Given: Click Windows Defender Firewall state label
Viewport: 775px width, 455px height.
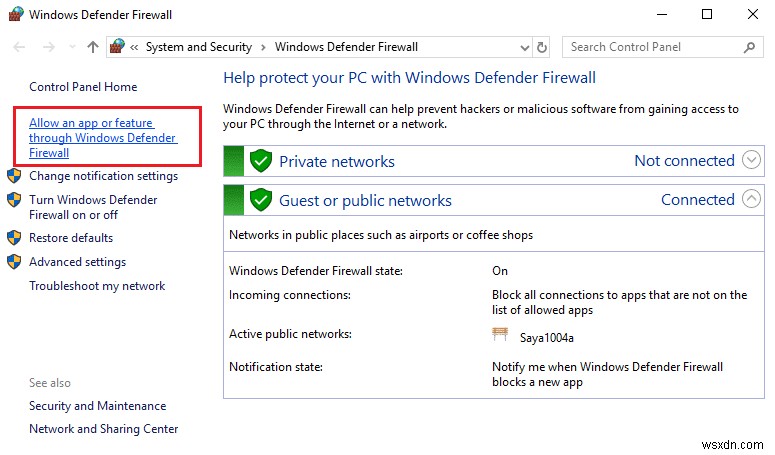Looking at the screenshot, I should click(316, 271).
